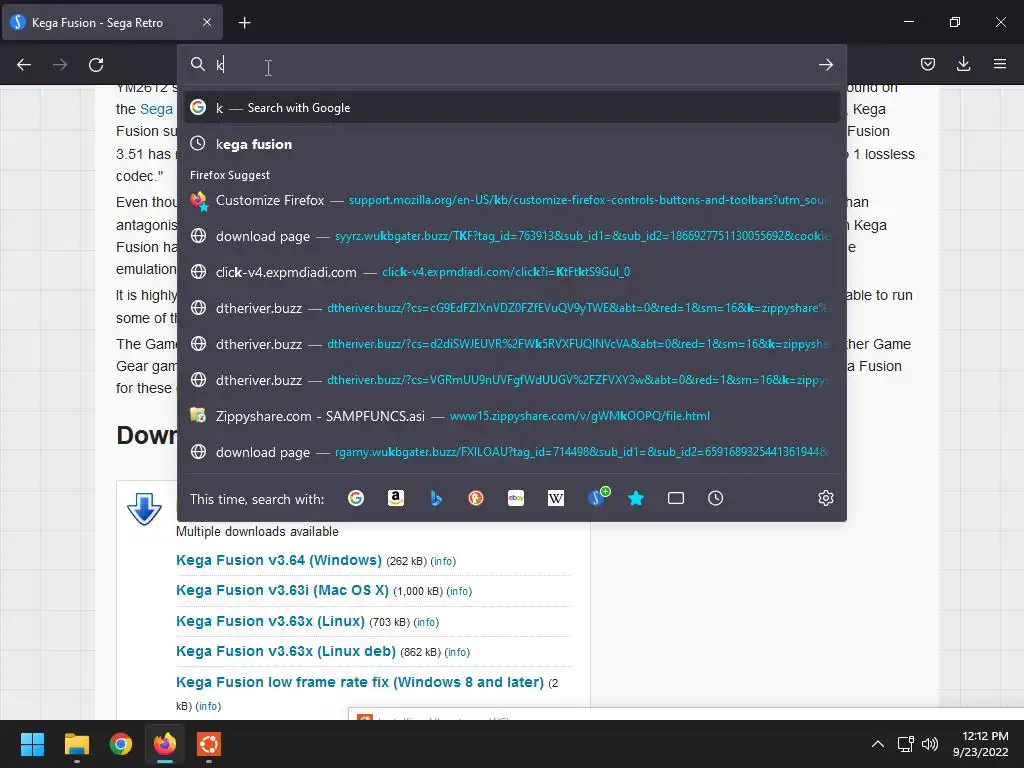
Task: Open the clock showing 12:12 PM
Action: click(x=980, y=744)
